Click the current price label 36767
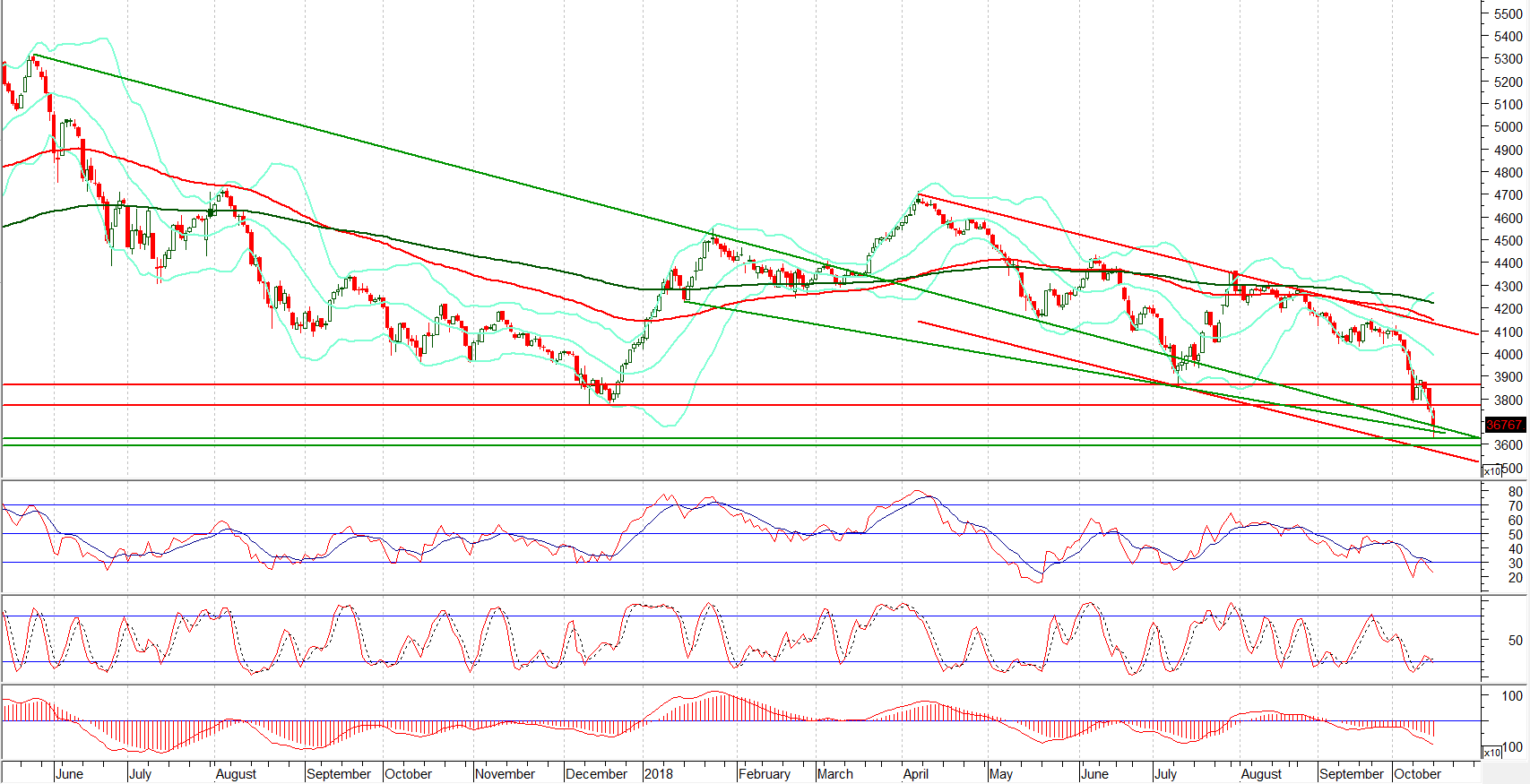This screenshot has width=1530, height=784. point(1504,425)
